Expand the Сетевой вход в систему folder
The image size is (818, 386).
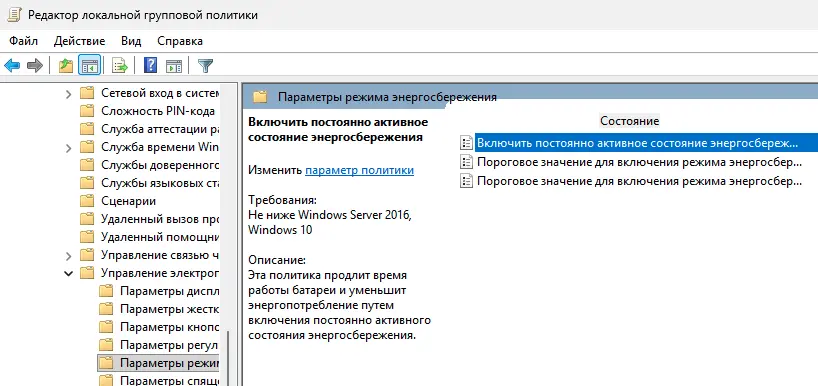[68, 94]
